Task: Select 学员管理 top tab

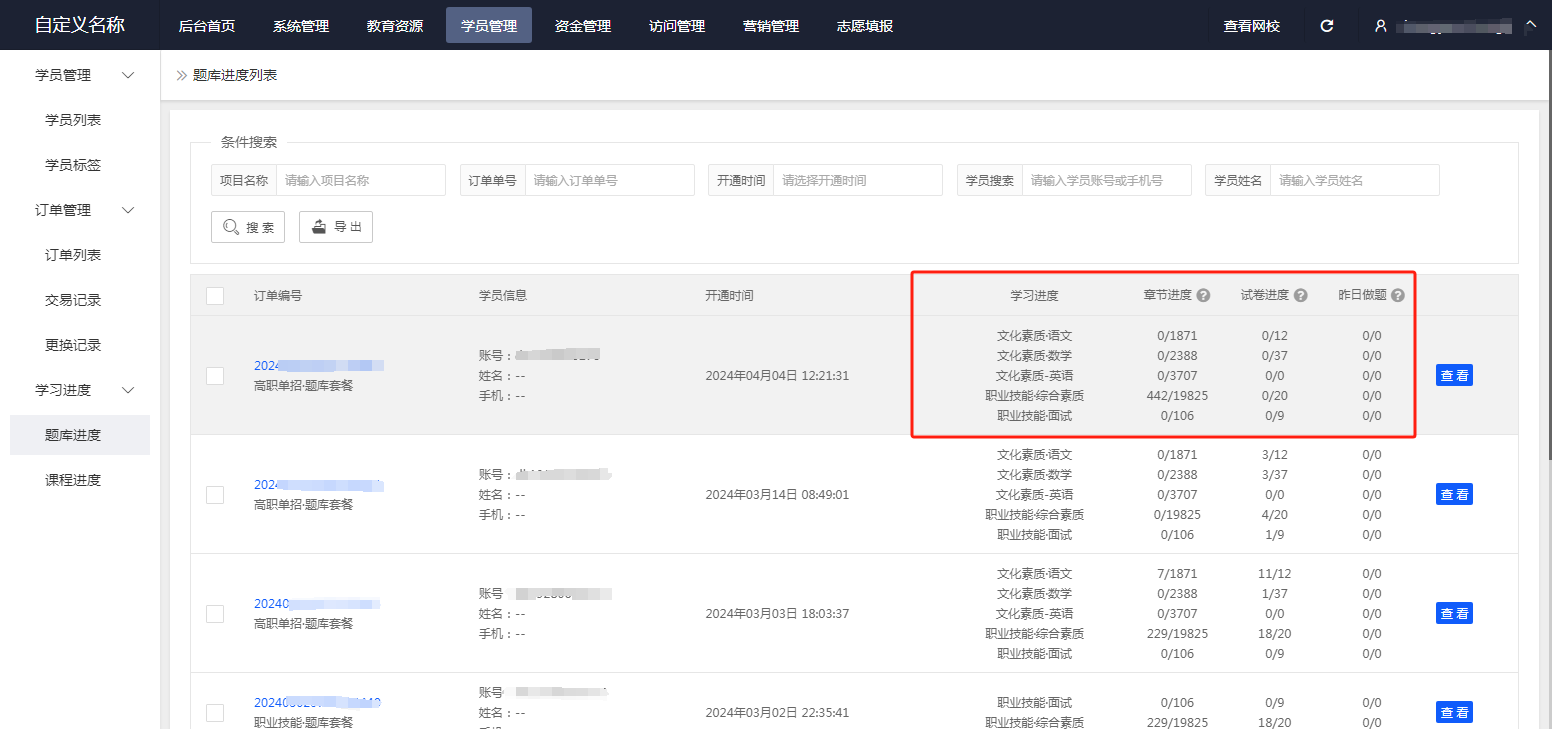Action: pyautogui.click(x=489, y=26)
